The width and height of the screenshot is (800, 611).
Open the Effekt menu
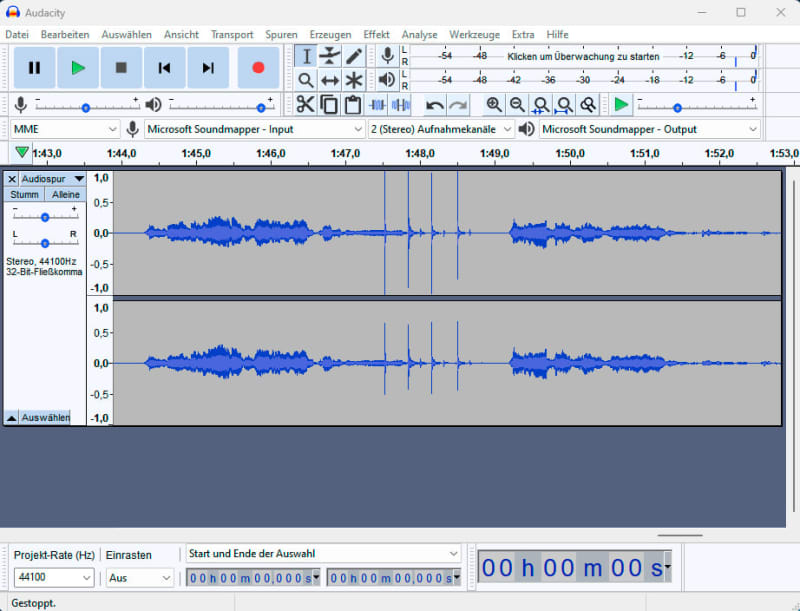pyautogui.click(x=376, y=35)
